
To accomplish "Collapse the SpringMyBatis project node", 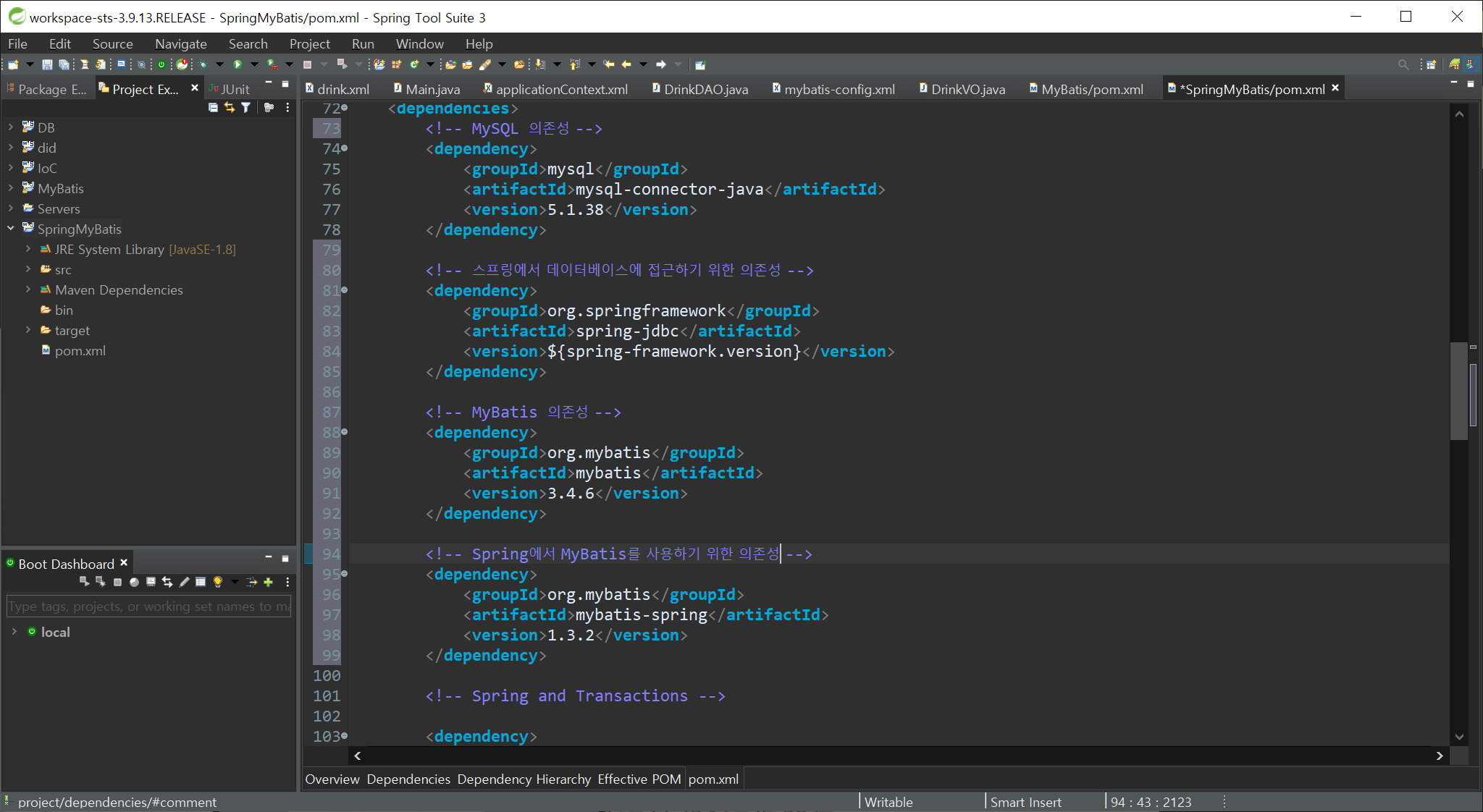I will pyautogui.click(x=11, y=228).
